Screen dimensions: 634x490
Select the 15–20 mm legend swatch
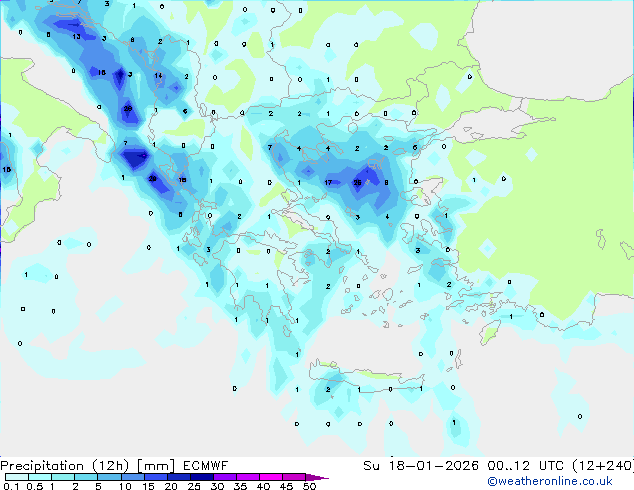(x=156, y=477)
